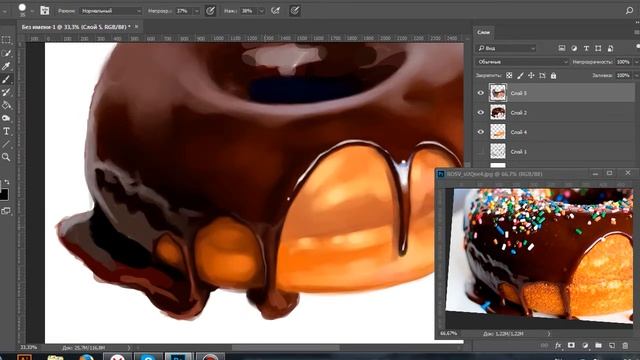Lock image pixels brush icon
The height and width of the screenshot is (360, 640).
pyautogui.click(x=520, y=76)
